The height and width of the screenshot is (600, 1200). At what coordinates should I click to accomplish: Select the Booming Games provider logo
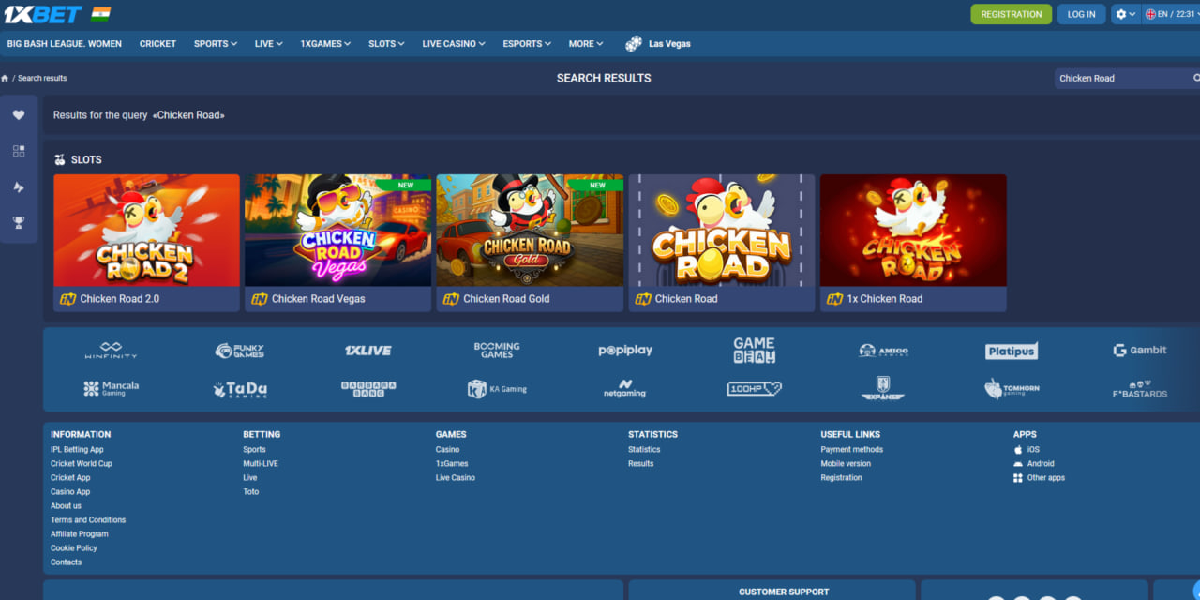496,350
